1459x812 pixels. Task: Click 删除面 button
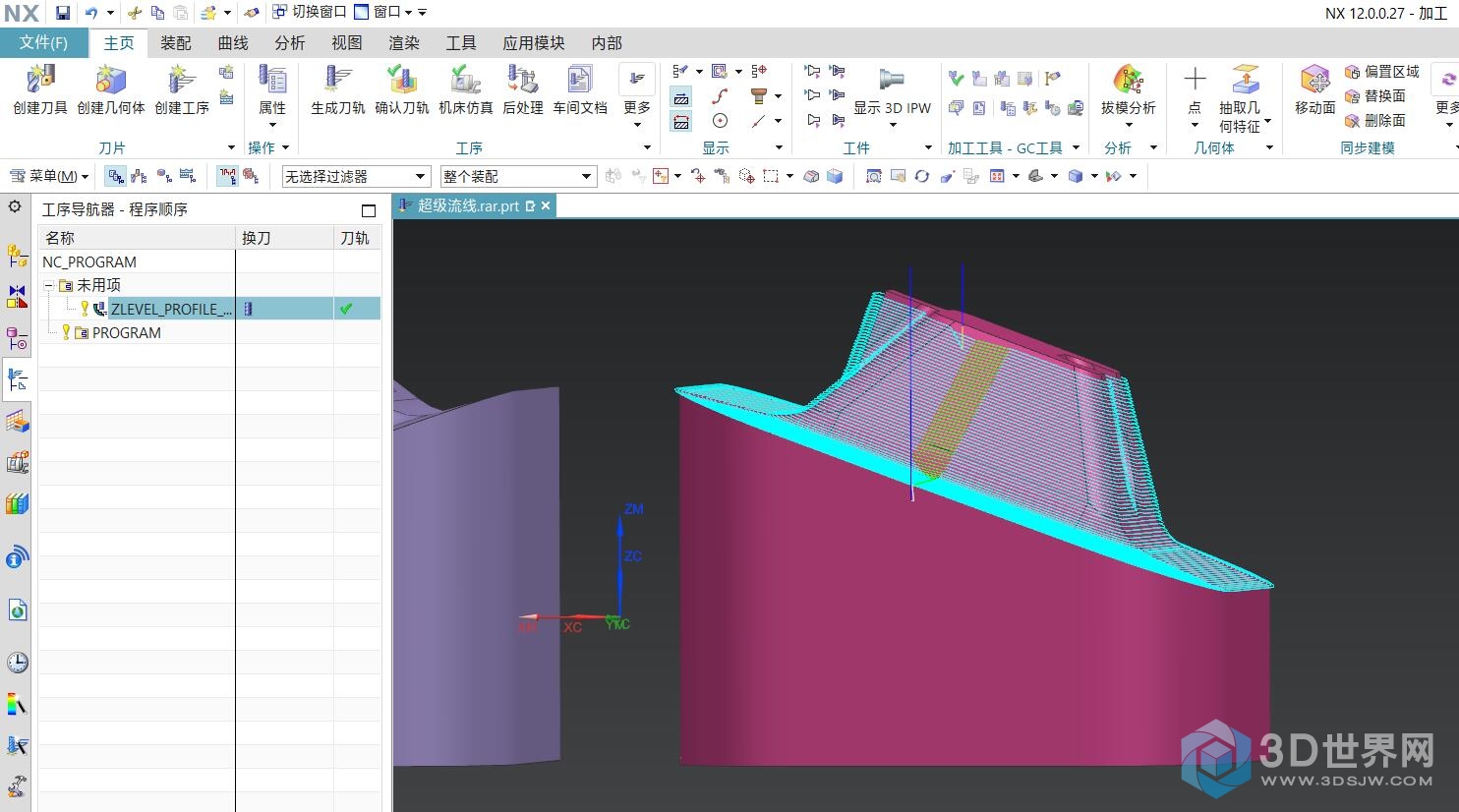[1375, 120]
